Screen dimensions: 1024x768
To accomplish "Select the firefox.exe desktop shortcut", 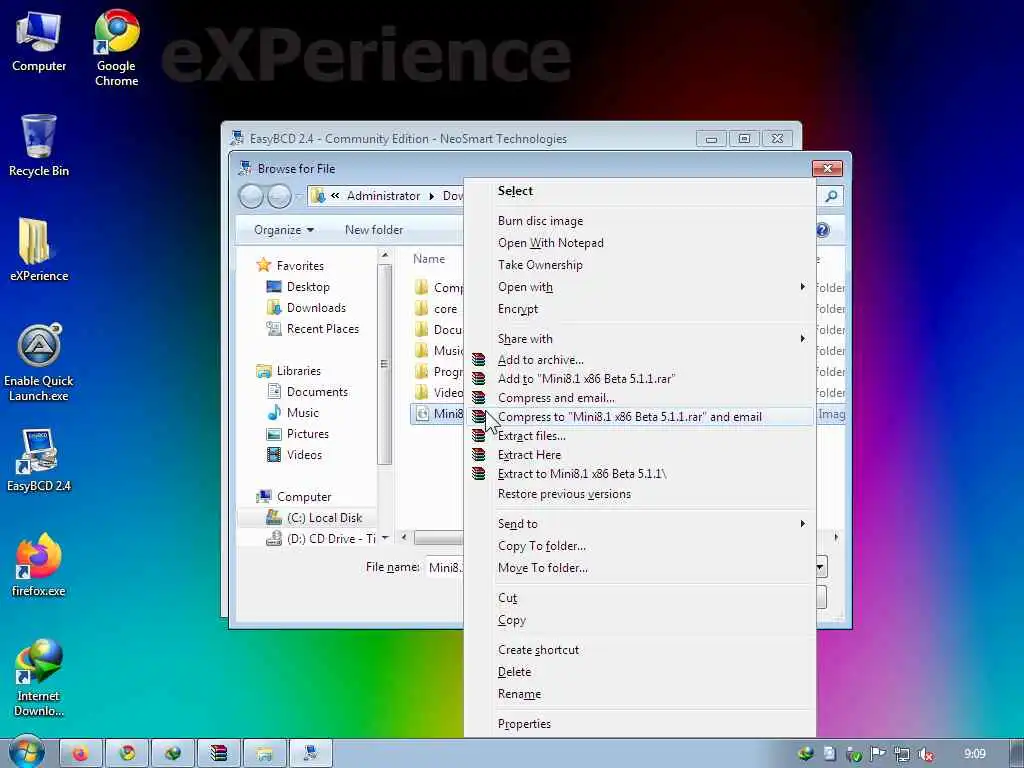I will [39, 565].
